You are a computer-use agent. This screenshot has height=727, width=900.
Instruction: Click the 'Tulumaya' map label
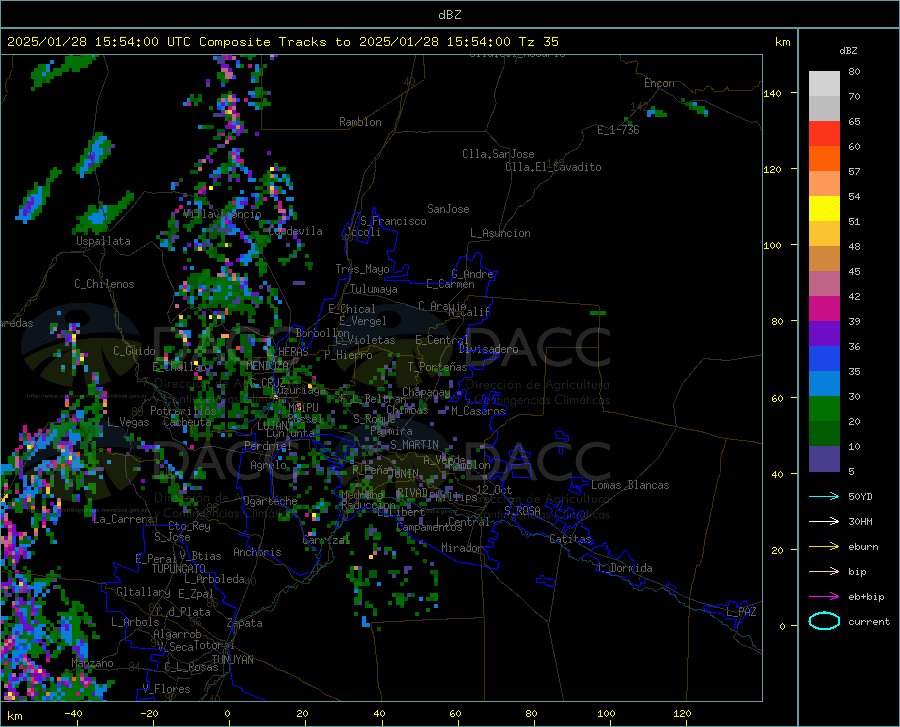point(374,289)
